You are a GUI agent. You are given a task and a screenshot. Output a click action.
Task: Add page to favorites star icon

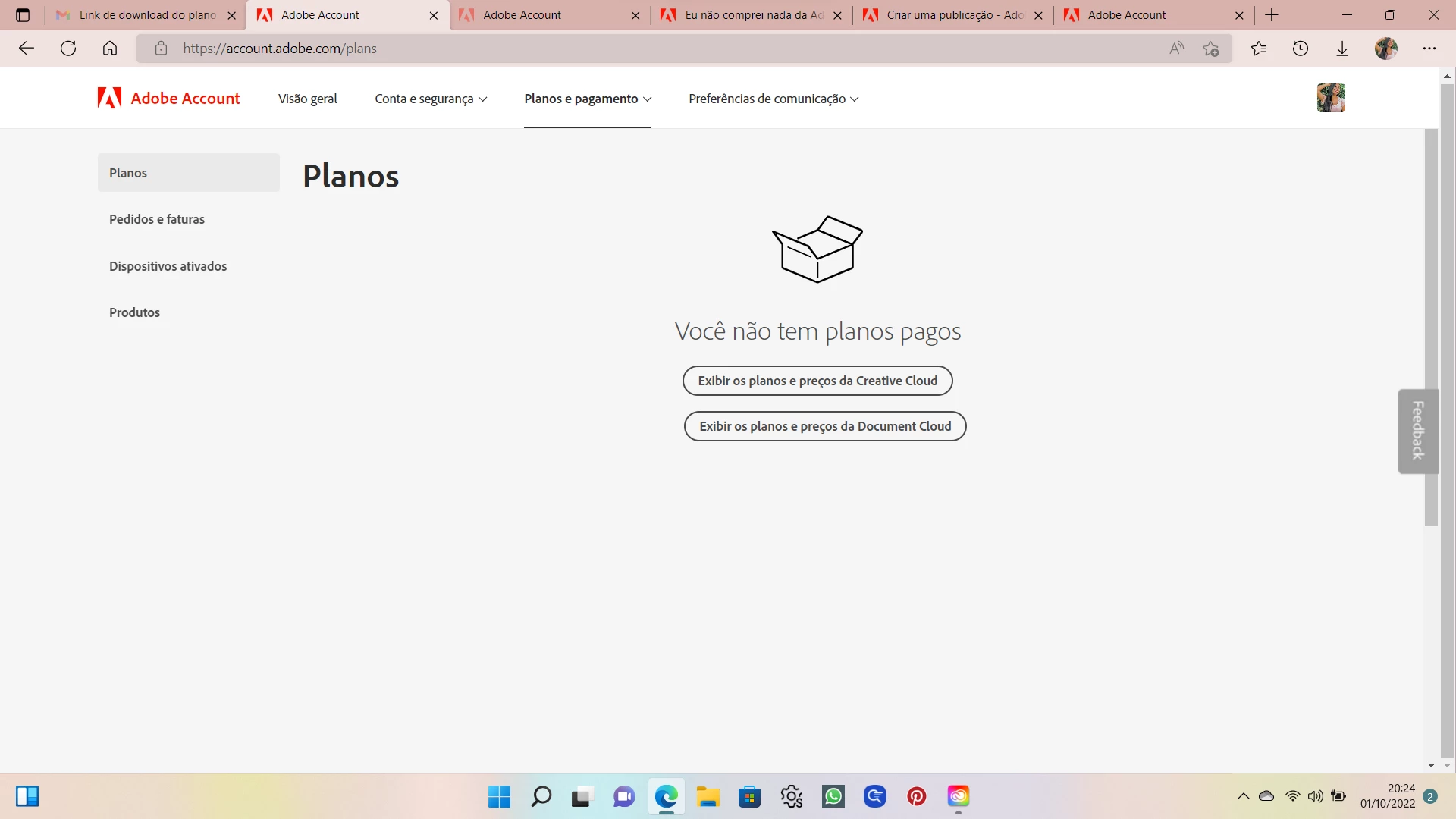pos(1211,49)
